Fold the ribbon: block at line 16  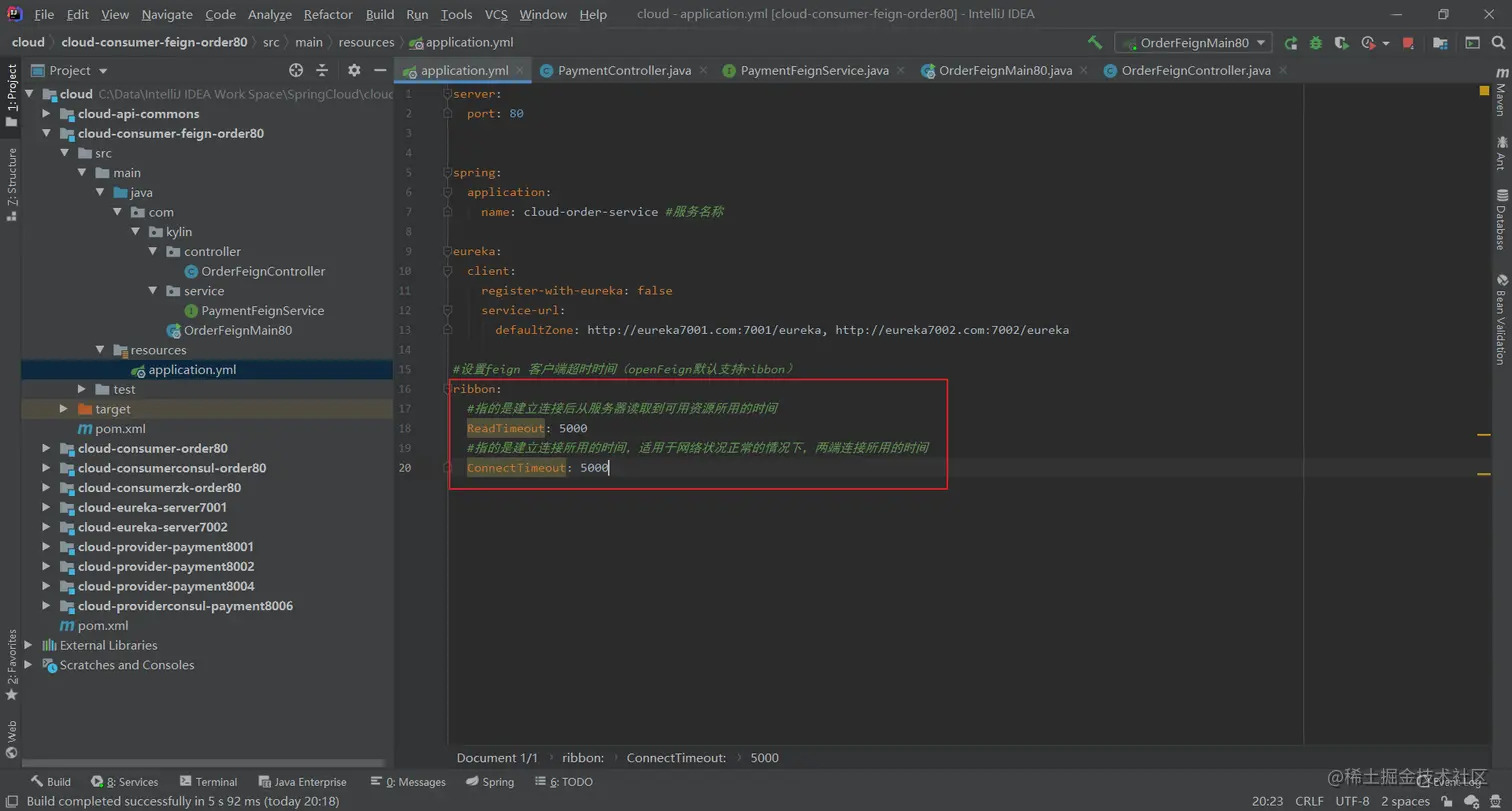[447, 389]
